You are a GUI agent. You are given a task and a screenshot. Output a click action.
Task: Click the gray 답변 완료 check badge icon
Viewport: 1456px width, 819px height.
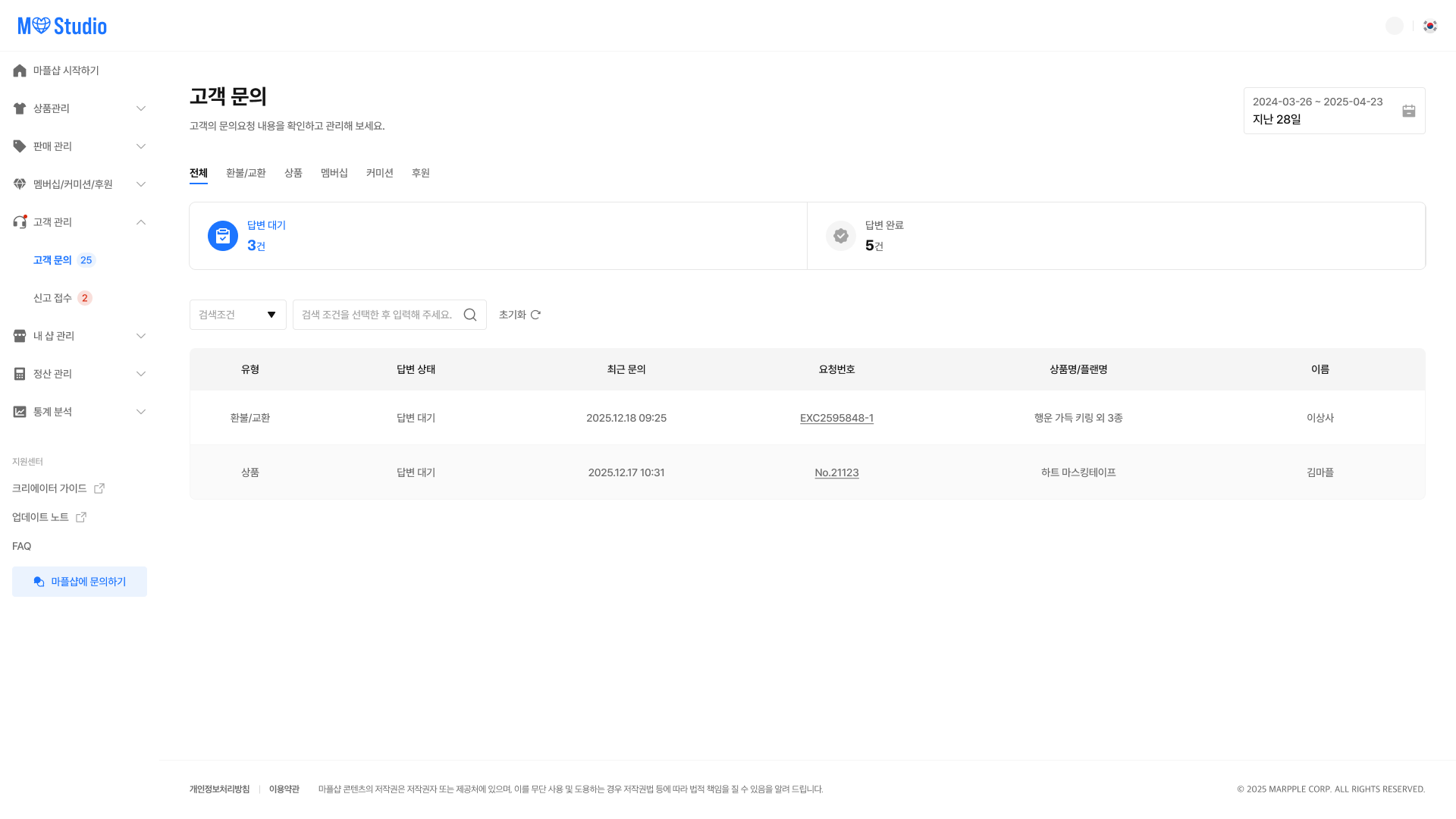840,236
